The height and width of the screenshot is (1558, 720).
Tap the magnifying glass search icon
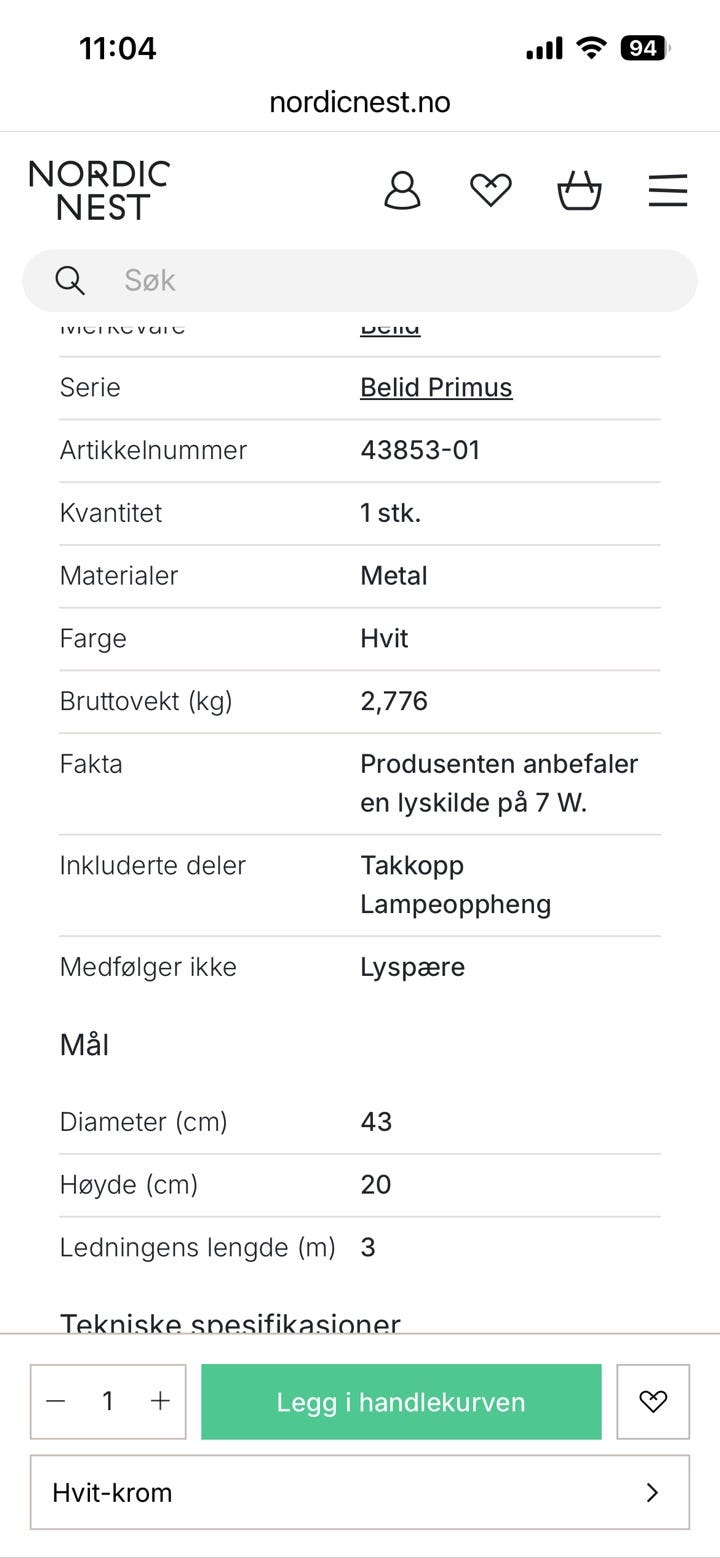point(70,281)
